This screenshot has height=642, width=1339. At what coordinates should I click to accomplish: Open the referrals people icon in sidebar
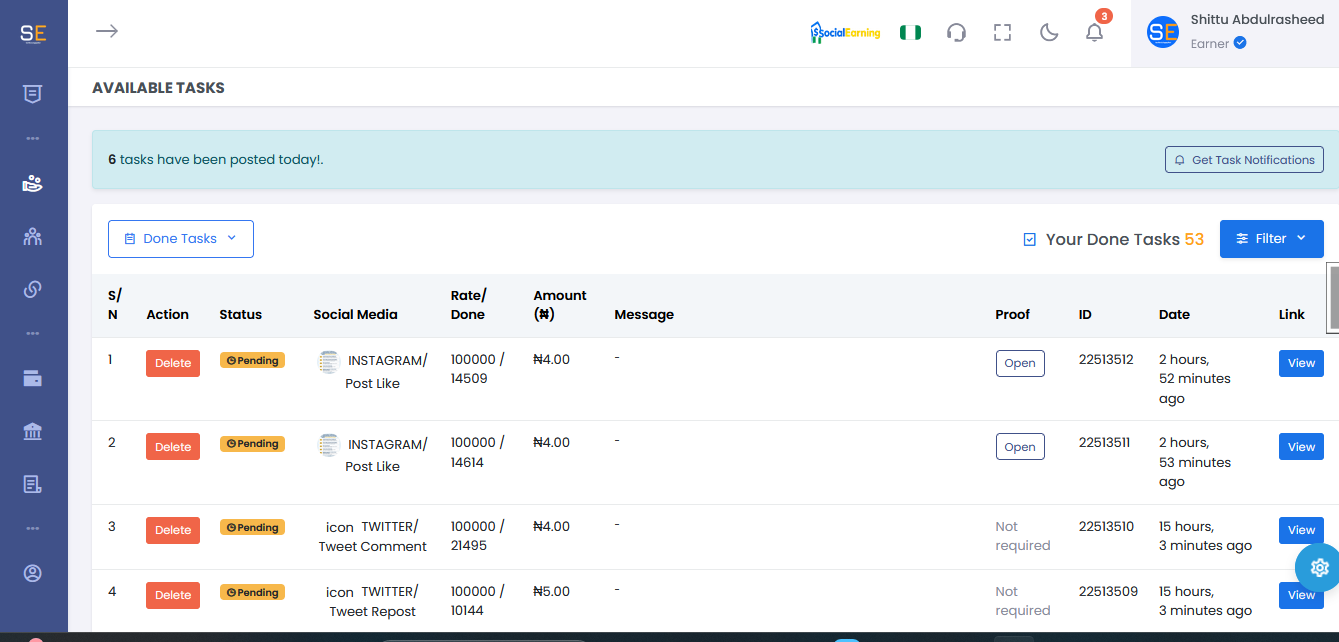pyautogui.click(x=33, y=237)
